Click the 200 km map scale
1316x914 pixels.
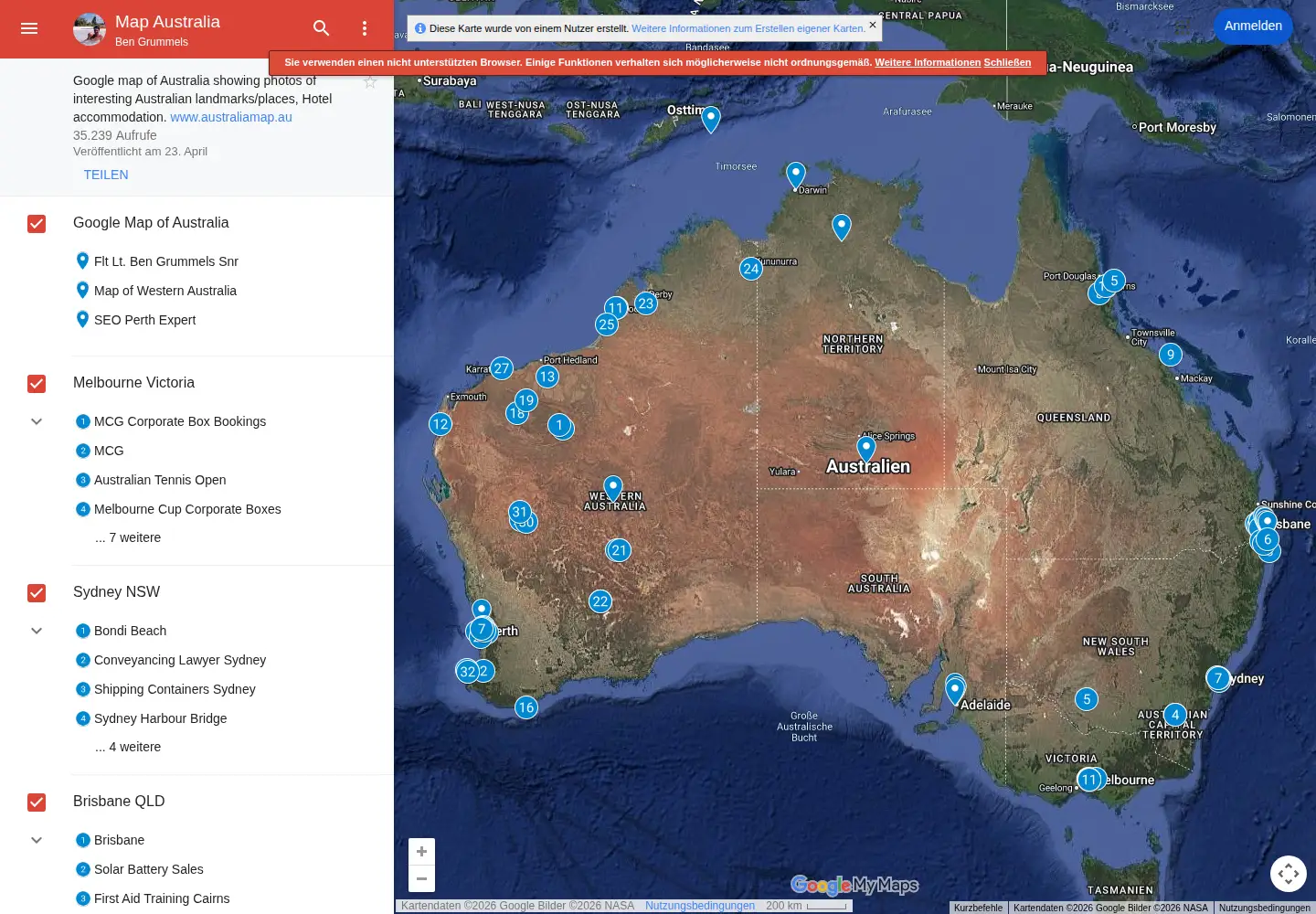click(807, 906)
